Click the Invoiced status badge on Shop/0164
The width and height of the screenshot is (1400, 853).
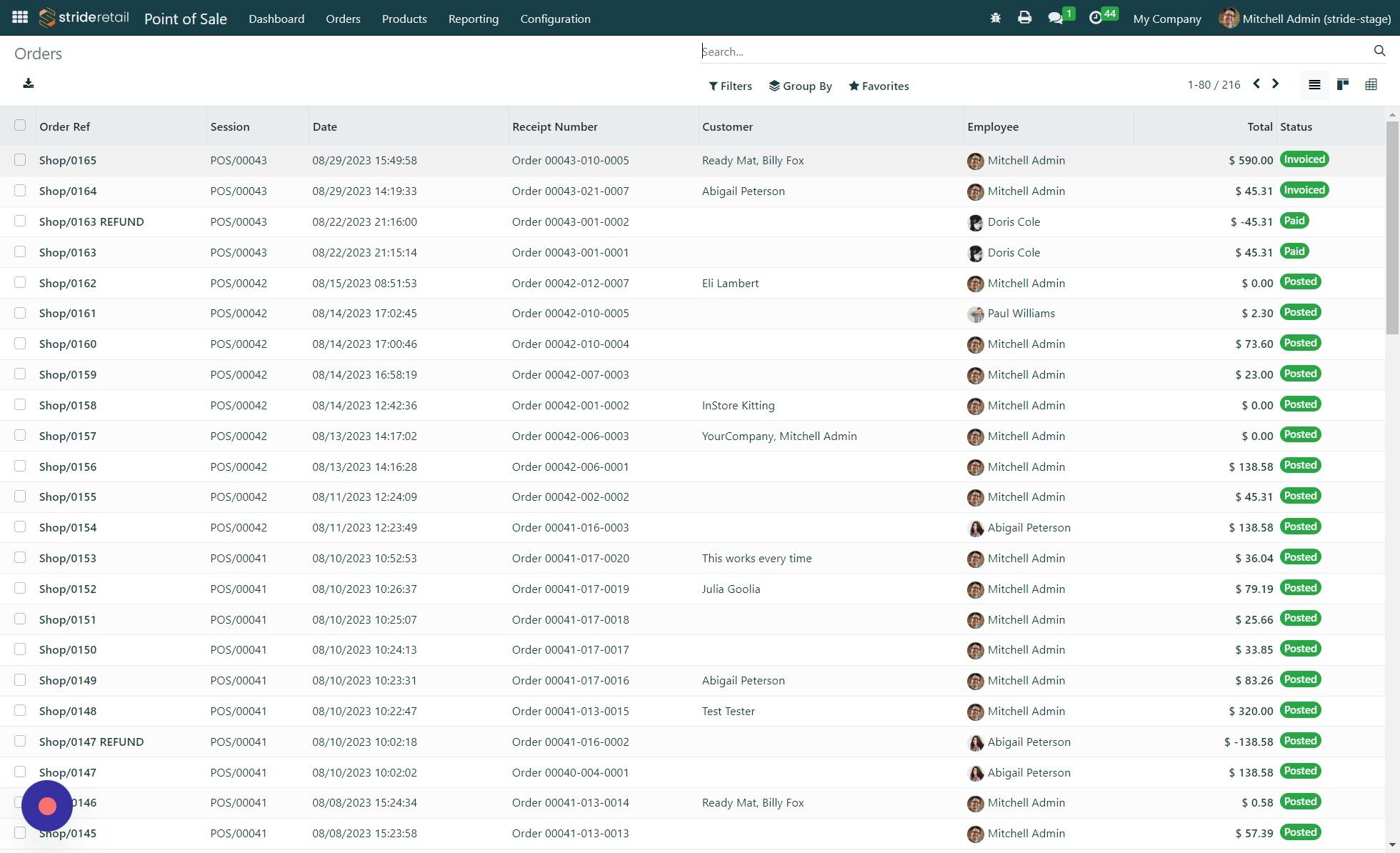1304,190
